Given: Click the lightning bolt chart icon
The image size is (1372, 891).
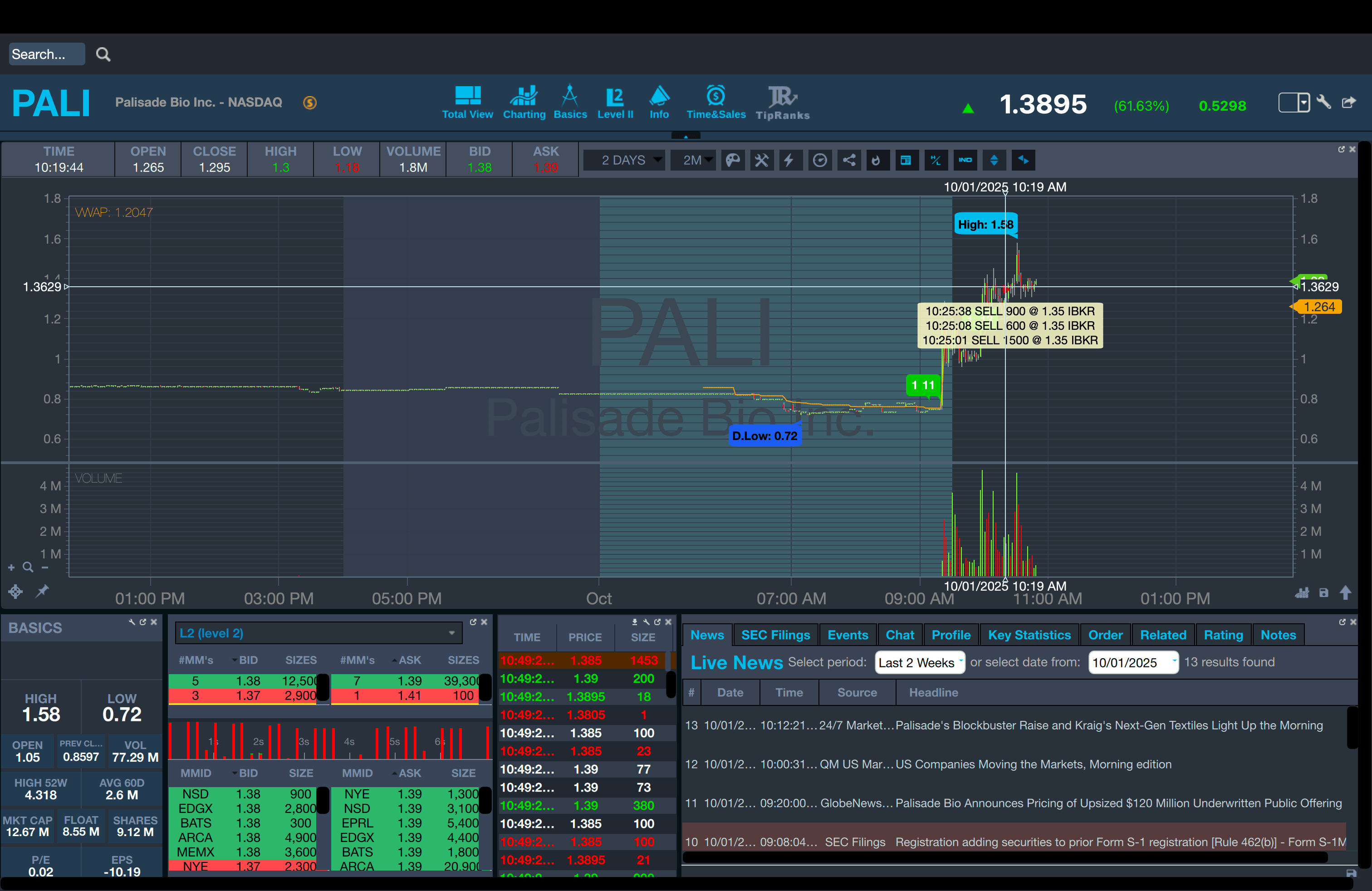Looking at the screenshot, I should point(789,160).
